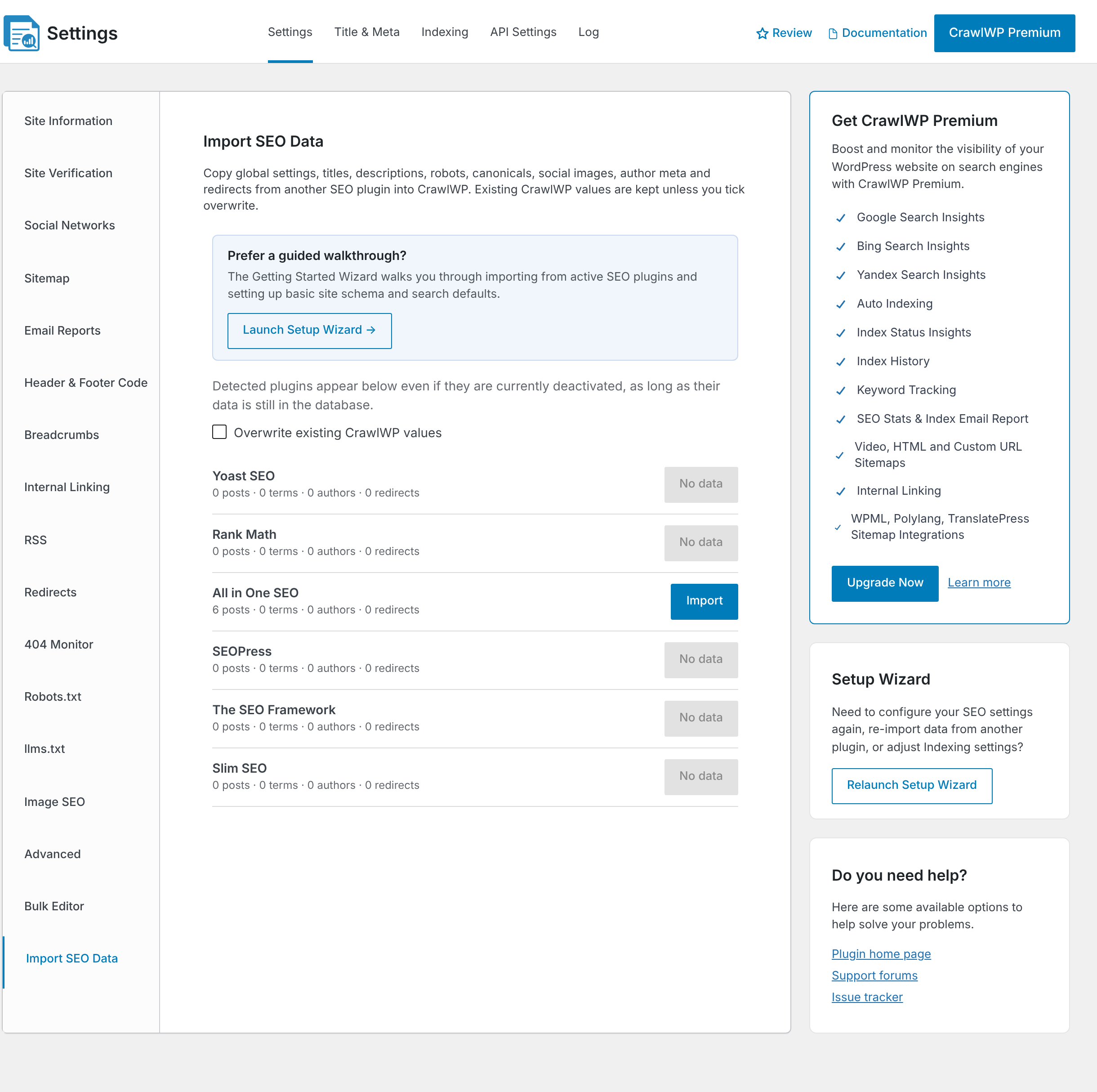Open Internal Linking in the sidebar
The image size is (1097, 1092).
tap(67, 488)
